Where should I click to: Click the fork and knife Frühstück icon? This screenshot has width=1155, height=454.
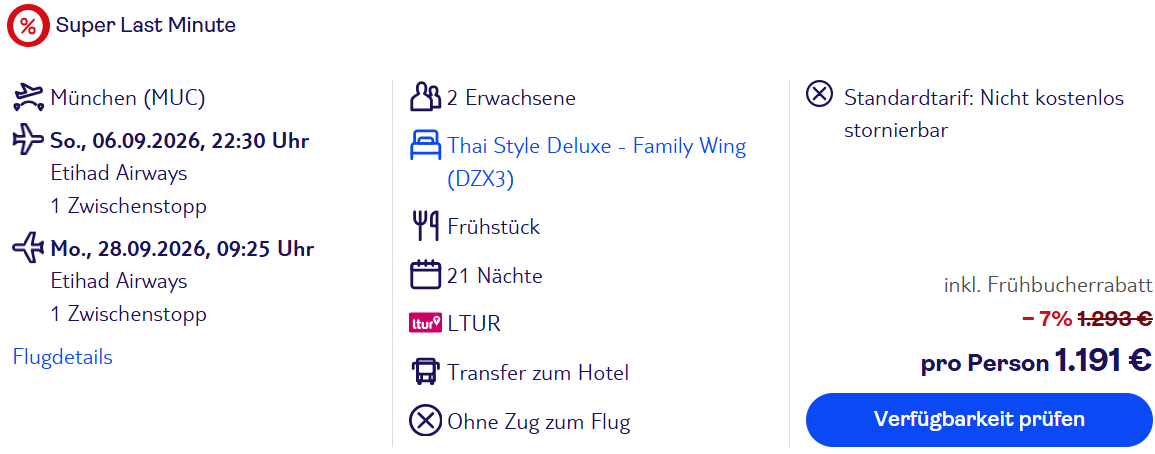(x=425, y=226)
